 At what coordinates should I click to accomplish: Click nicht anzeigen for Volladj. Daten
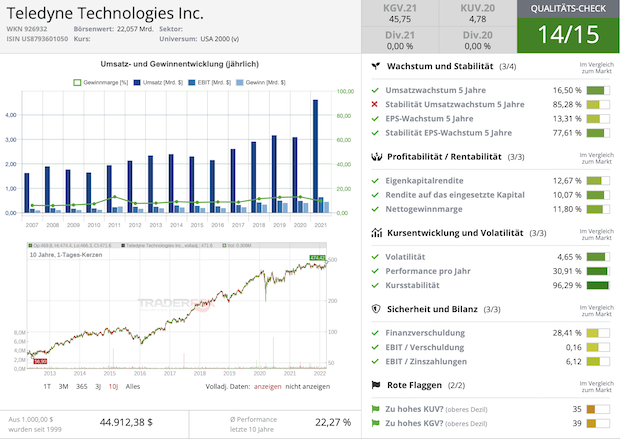pos(308,386)
